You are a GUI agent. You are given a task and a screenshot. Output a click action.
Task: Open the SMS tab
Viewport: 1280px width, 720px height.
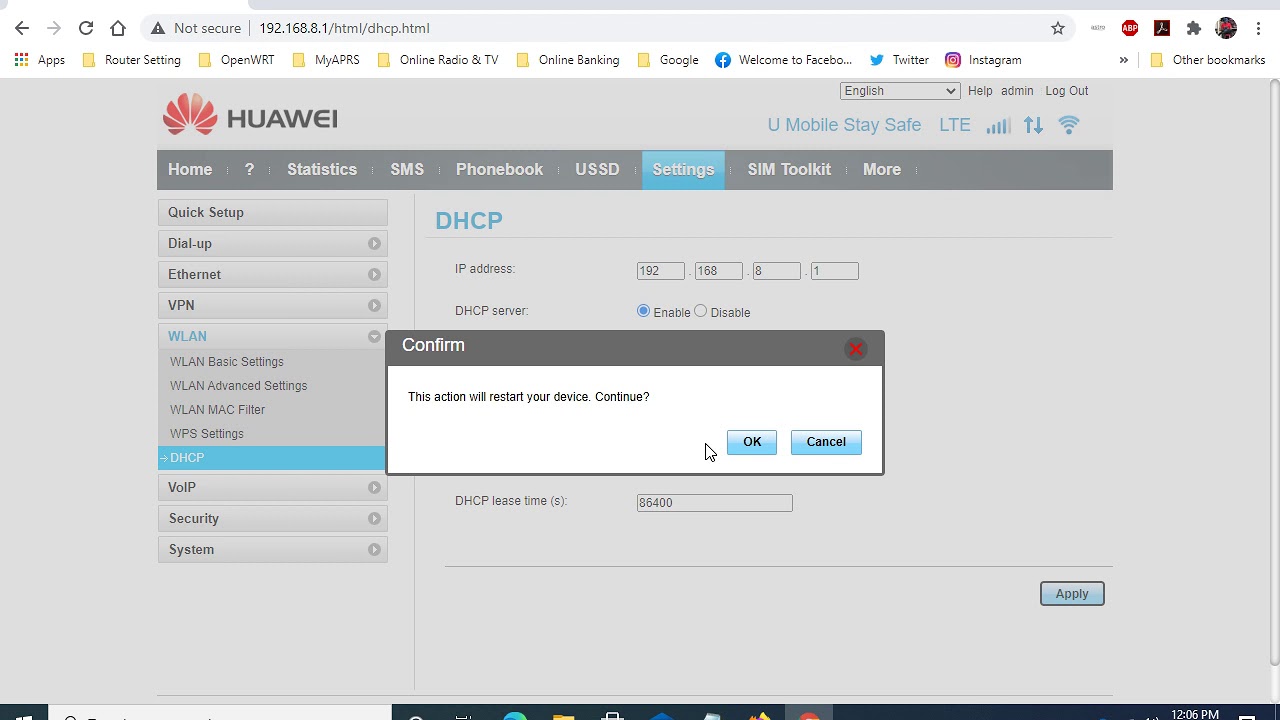click(407, 170)
